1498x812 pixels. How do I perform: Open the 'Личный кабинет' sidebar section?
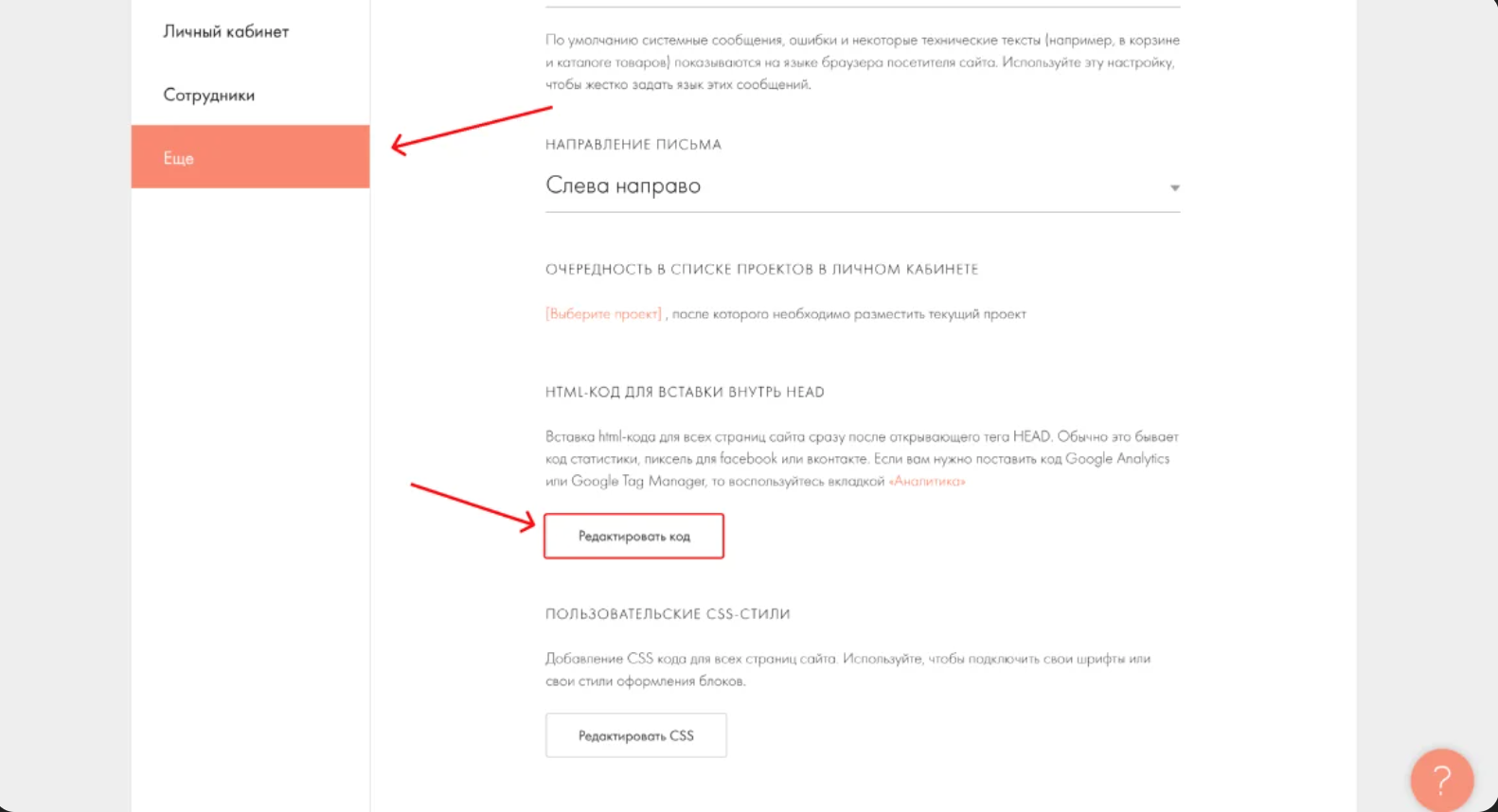coord(225,31)
